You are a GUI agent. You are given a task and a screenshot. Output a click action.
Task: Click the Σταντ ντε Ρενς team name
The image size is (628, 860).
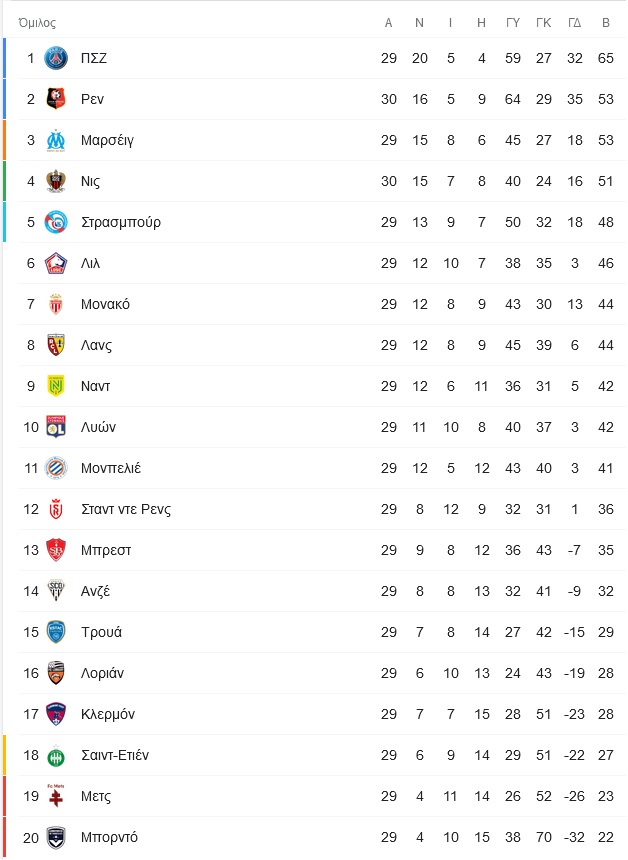pos(126,509)
